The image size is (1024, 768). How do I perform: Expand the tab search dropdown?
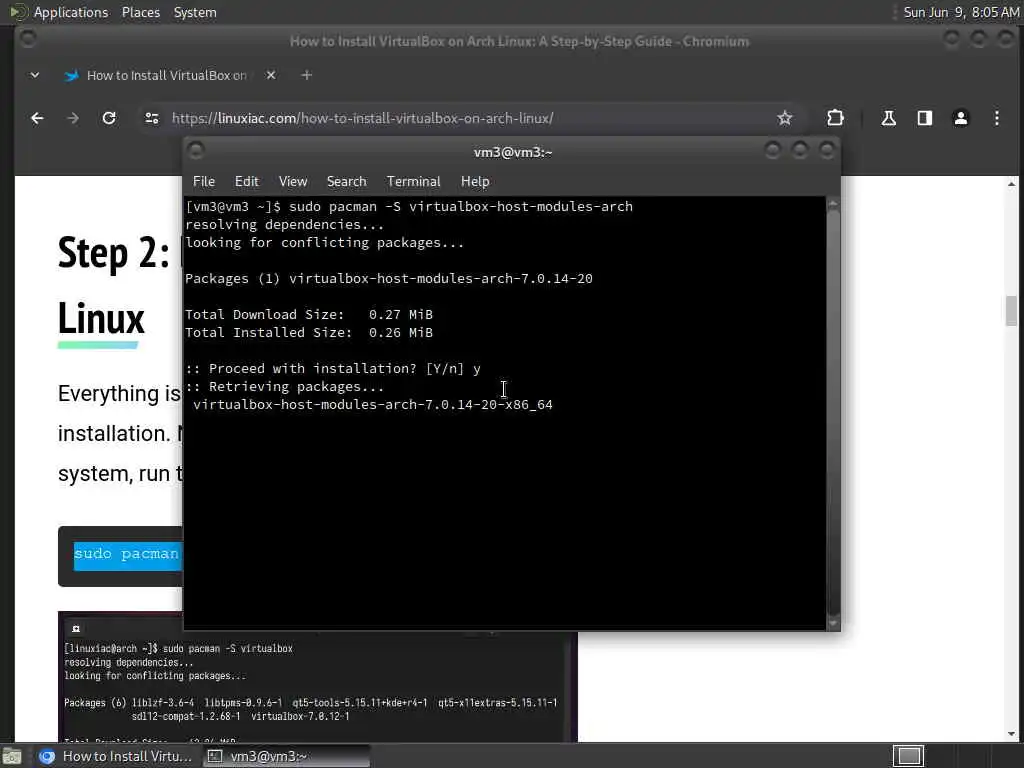point(35,75)
